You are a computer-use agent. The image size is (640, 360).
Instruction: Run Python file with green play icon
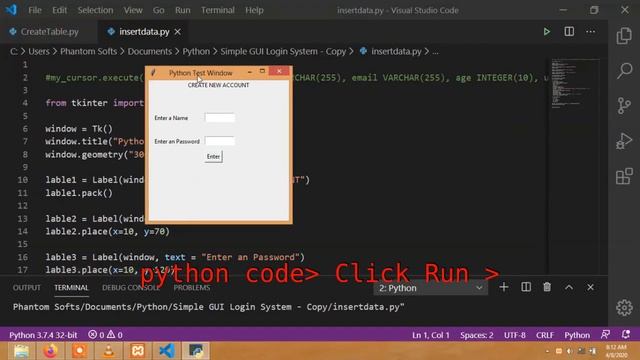click(x=547, y=32)
